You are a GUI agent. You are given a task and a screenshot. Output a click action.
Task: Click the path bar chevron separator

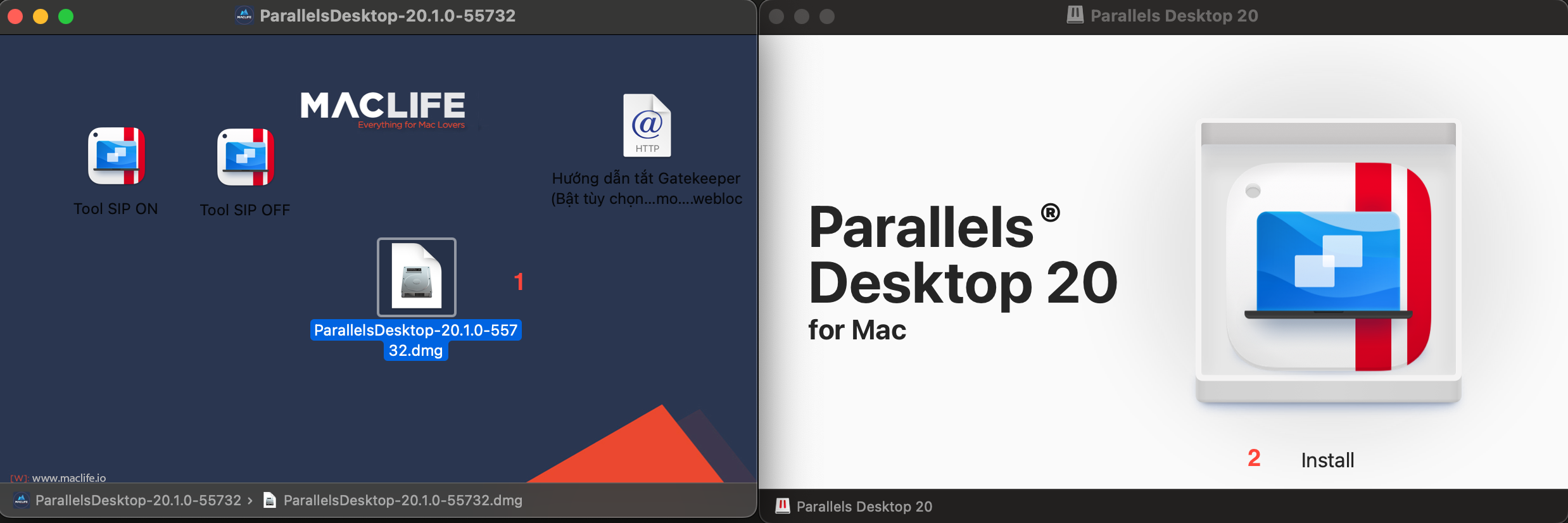251,500
